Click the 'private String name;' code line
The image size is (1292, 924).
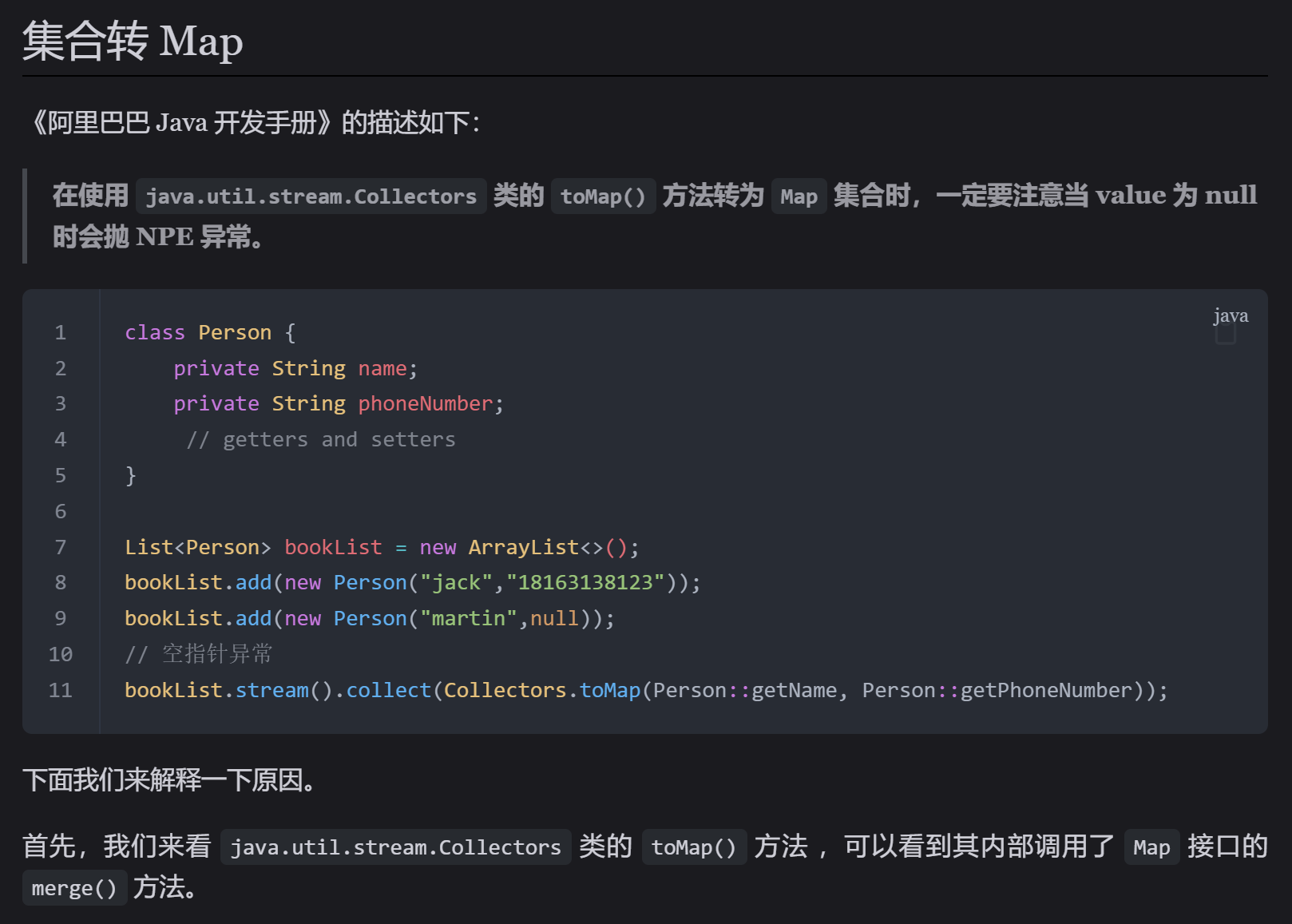295,368
